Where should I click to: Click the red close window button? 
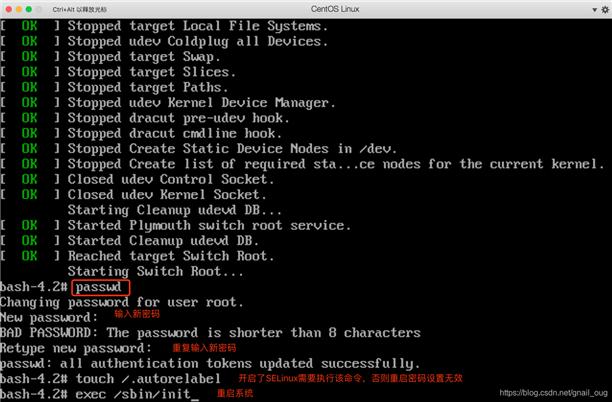pyautogui.click(x=9, y=9)
